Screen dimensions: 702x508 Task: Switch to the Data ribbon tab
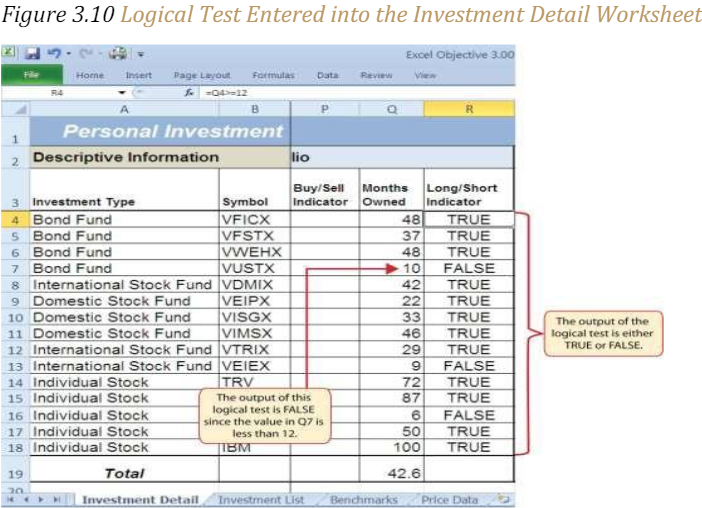coord(328,75)
